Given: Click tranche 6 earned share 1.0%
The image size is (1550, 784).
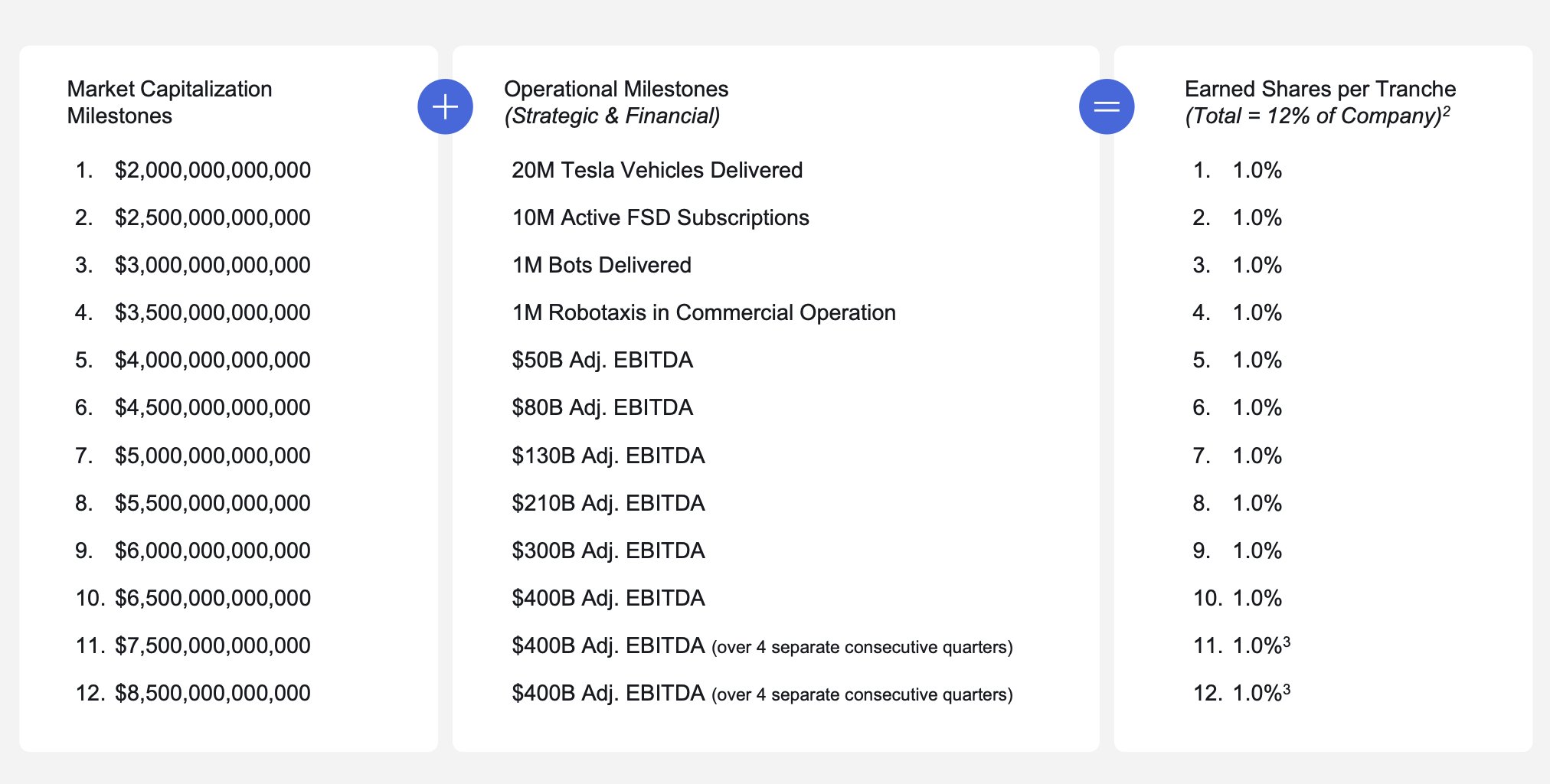Looking at the screenshot, I should (1257, 407).
